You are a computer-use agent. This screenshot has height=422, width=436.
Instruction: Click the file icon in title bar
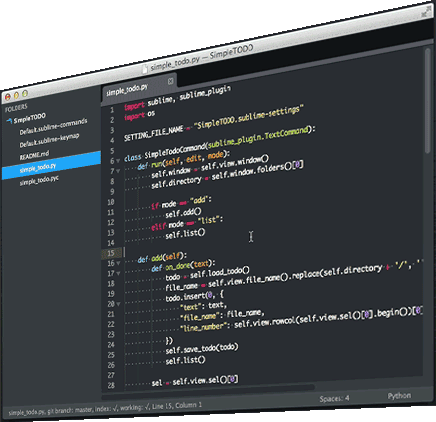145,69
